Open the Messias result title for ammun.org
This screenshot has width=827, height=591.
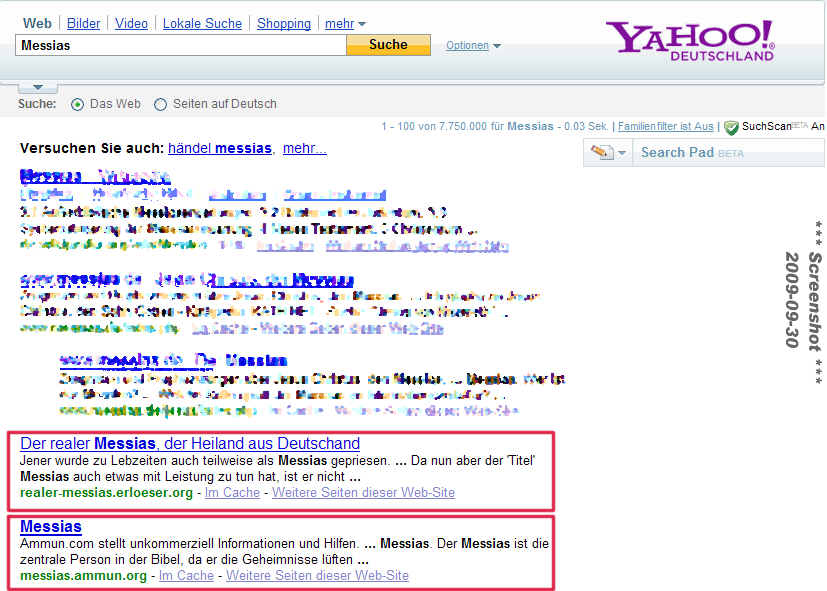[51, 526]
